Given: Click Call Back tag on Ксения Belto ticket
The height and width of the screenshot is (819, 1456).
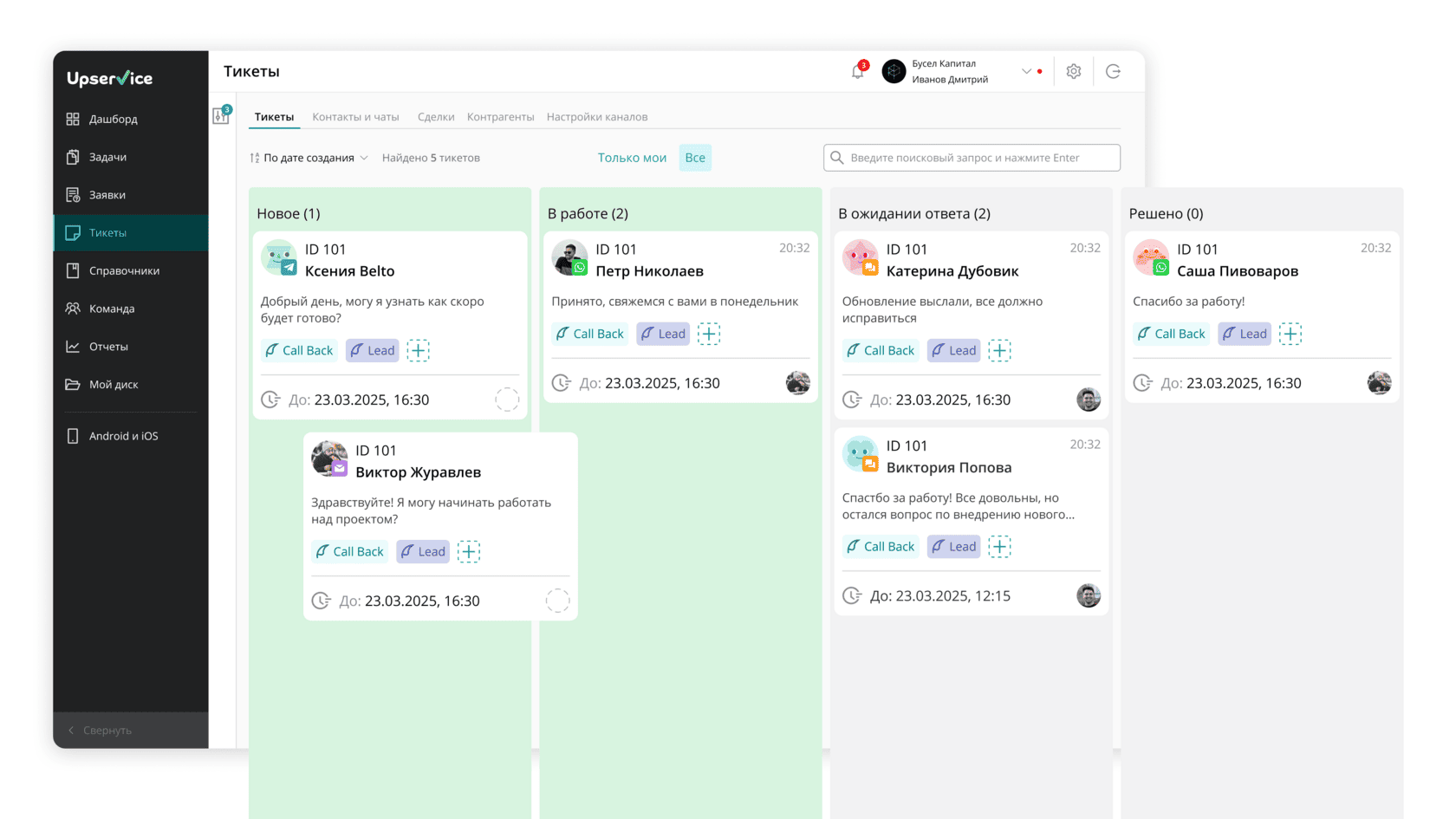Looking at the screenshot, I should pyautogui.click(x=299, y=350).
